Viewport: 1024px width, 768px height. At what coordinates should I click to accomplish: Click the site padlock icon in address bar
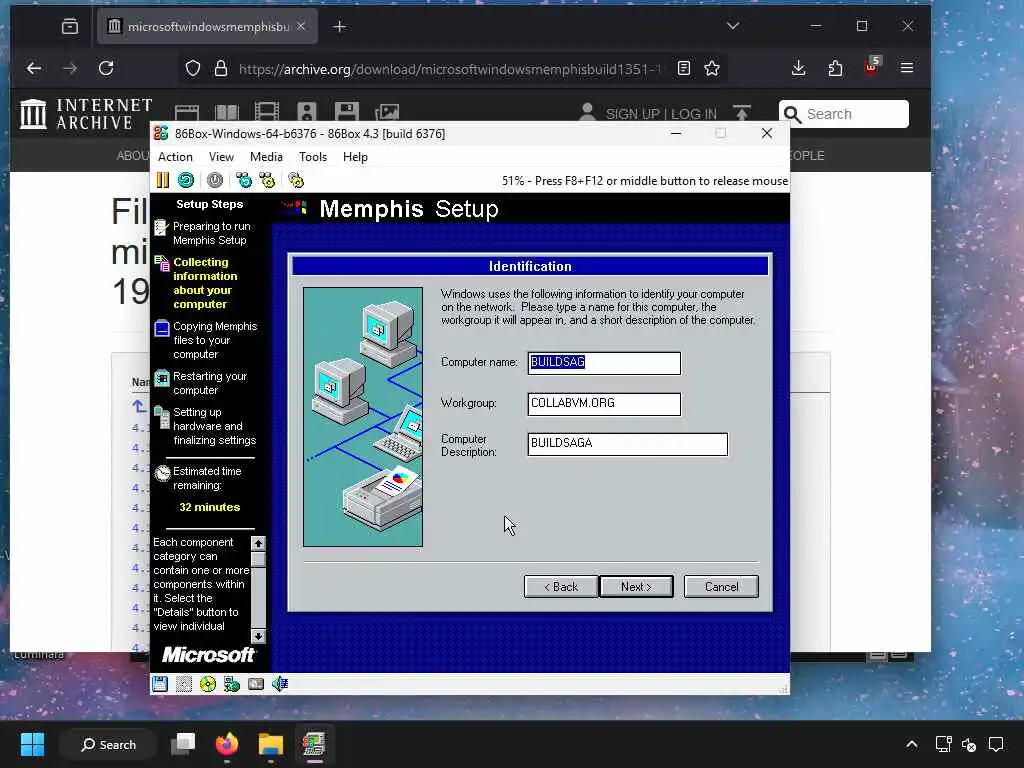coord(221,68)
